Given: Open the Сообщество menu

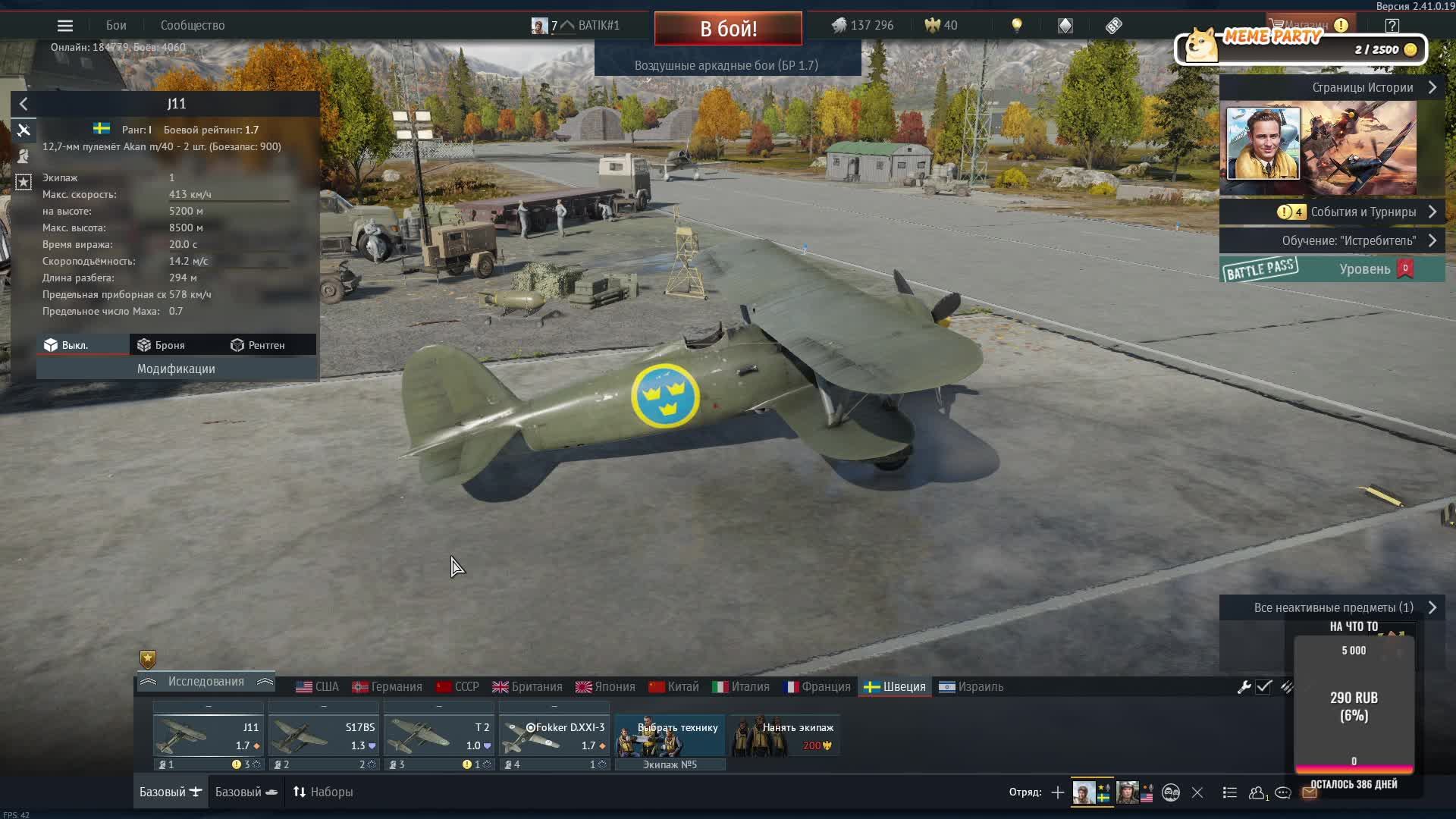Looking at the screenshot, I should point(193,25).
